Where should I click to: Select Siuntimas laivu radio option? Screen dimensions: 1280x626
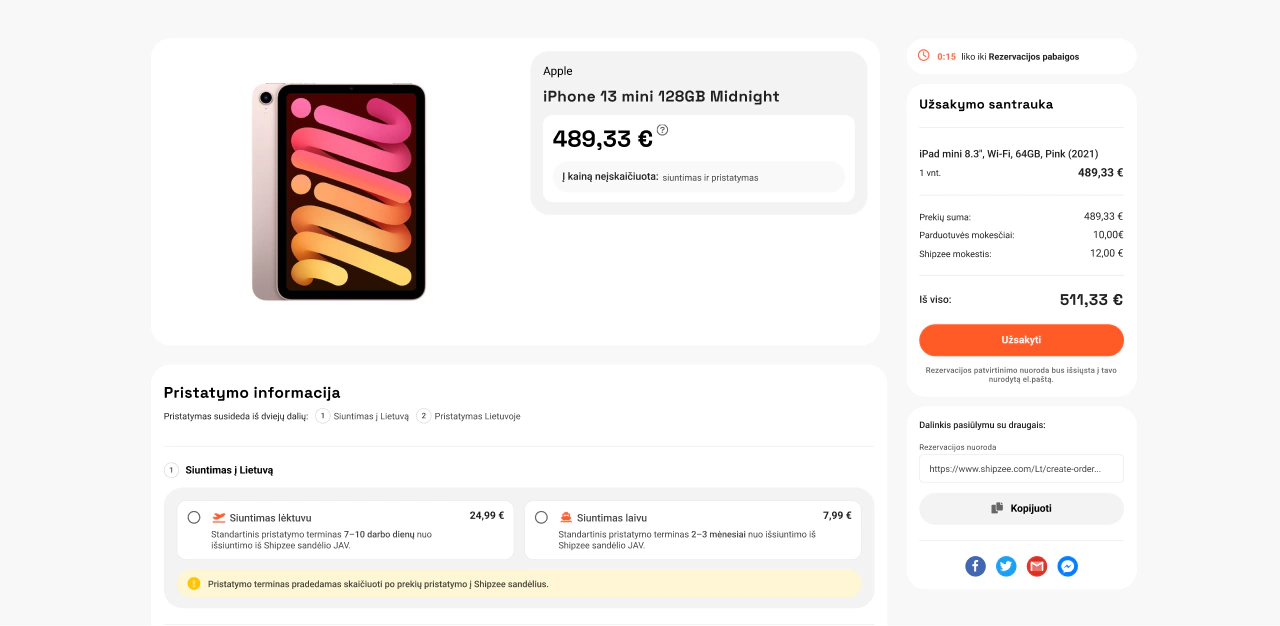541,517
